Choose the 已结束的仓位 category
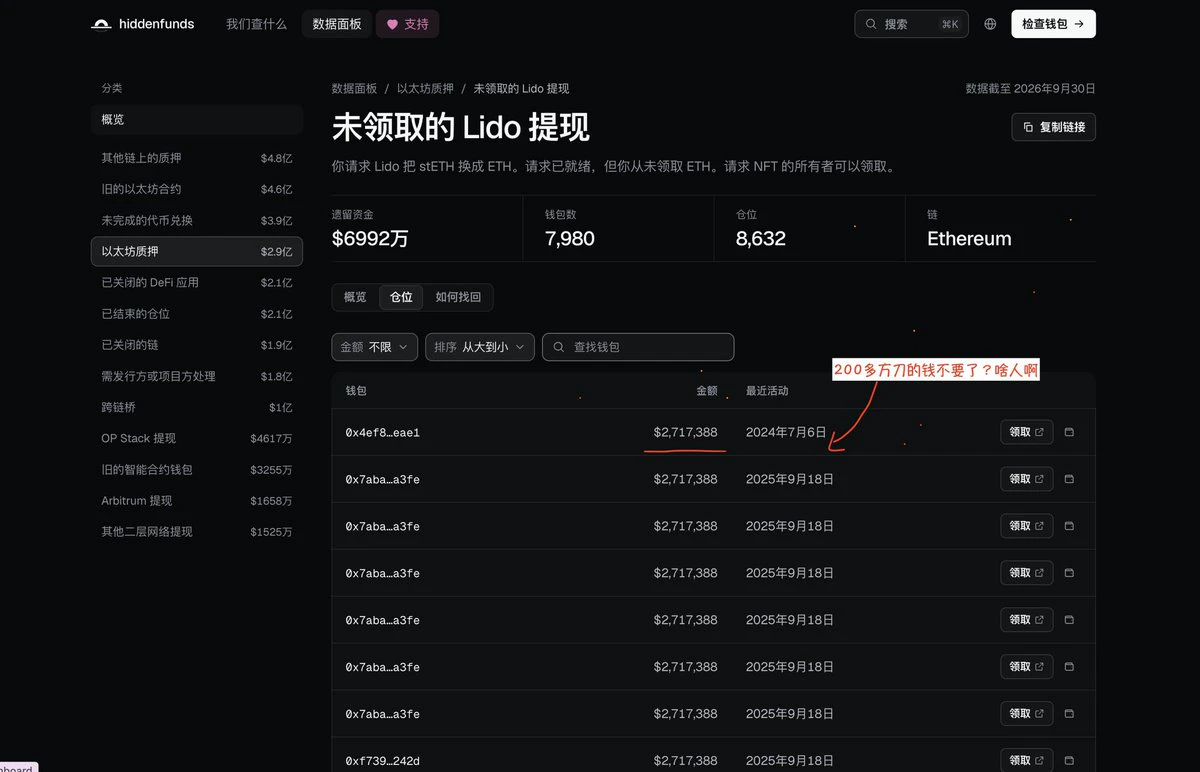 tap(196, 314)
